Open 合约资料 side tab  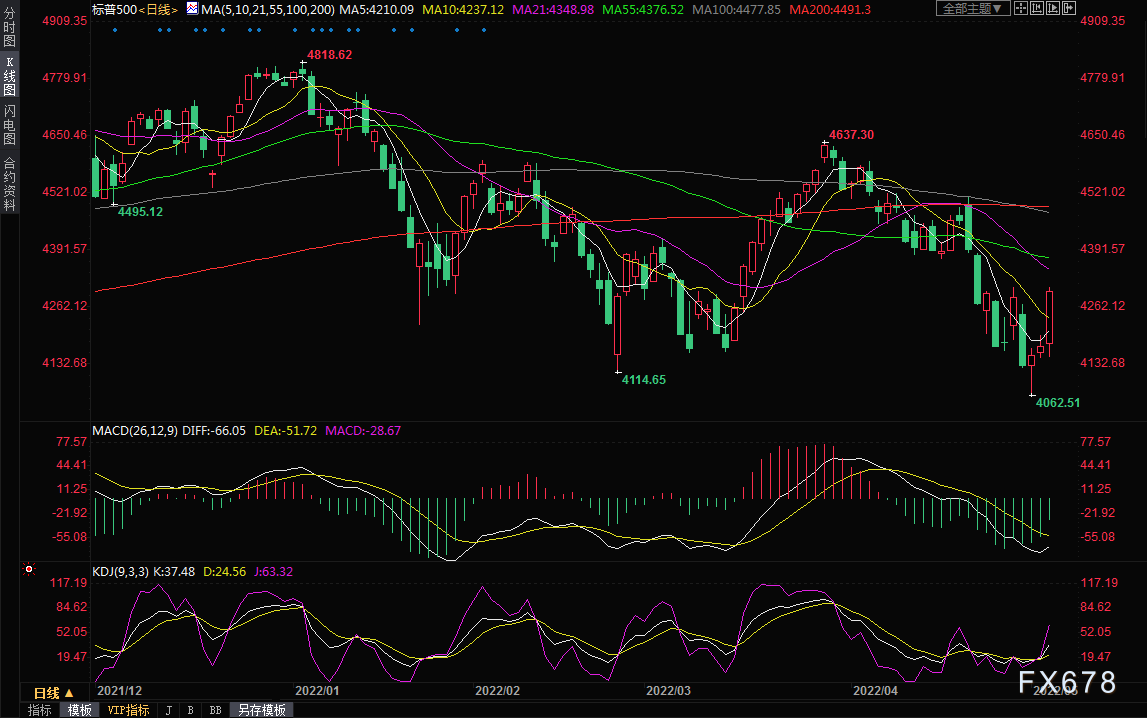tap(9, 183)
